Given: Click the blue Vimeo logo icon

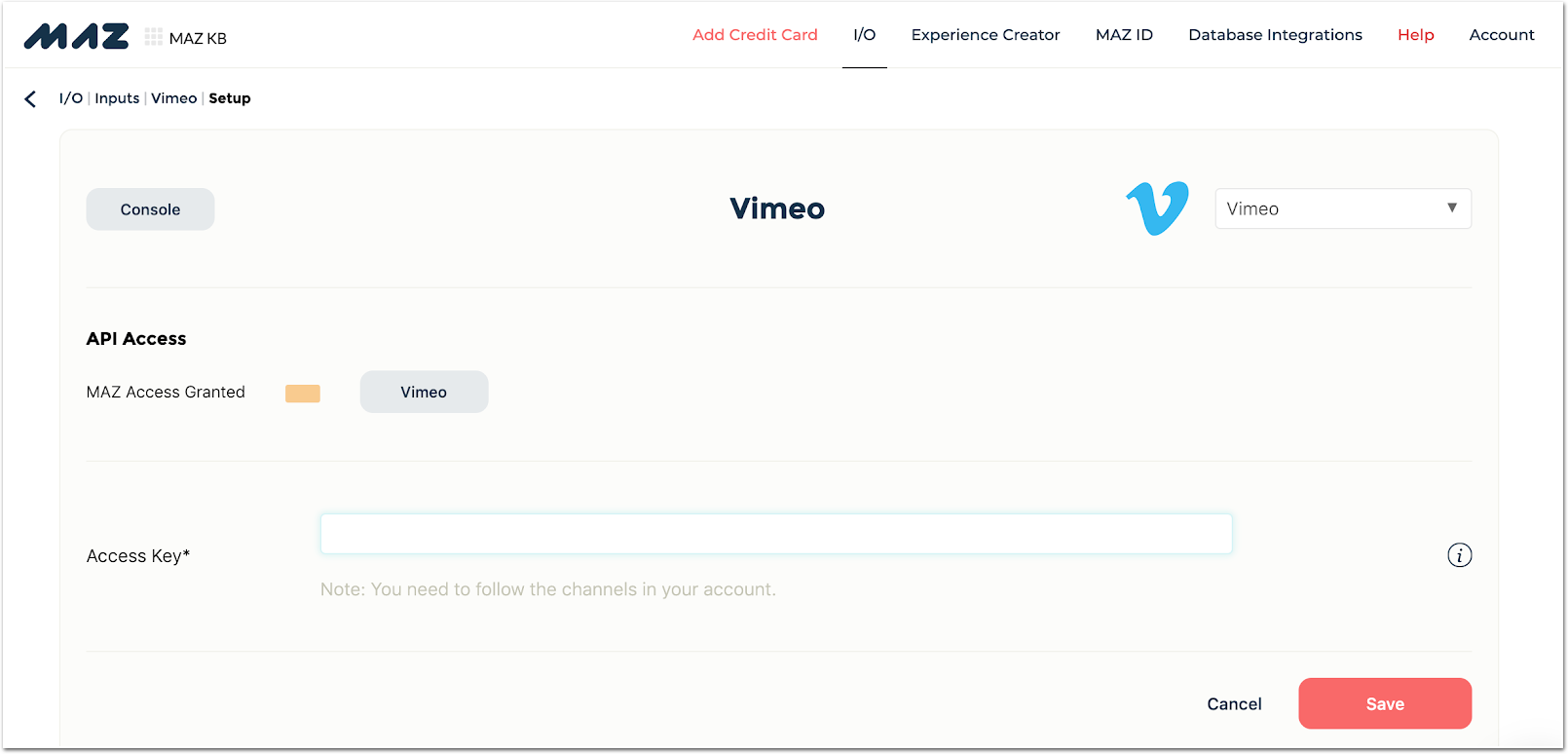Looking at the screenshot, I should [1157, 208].
